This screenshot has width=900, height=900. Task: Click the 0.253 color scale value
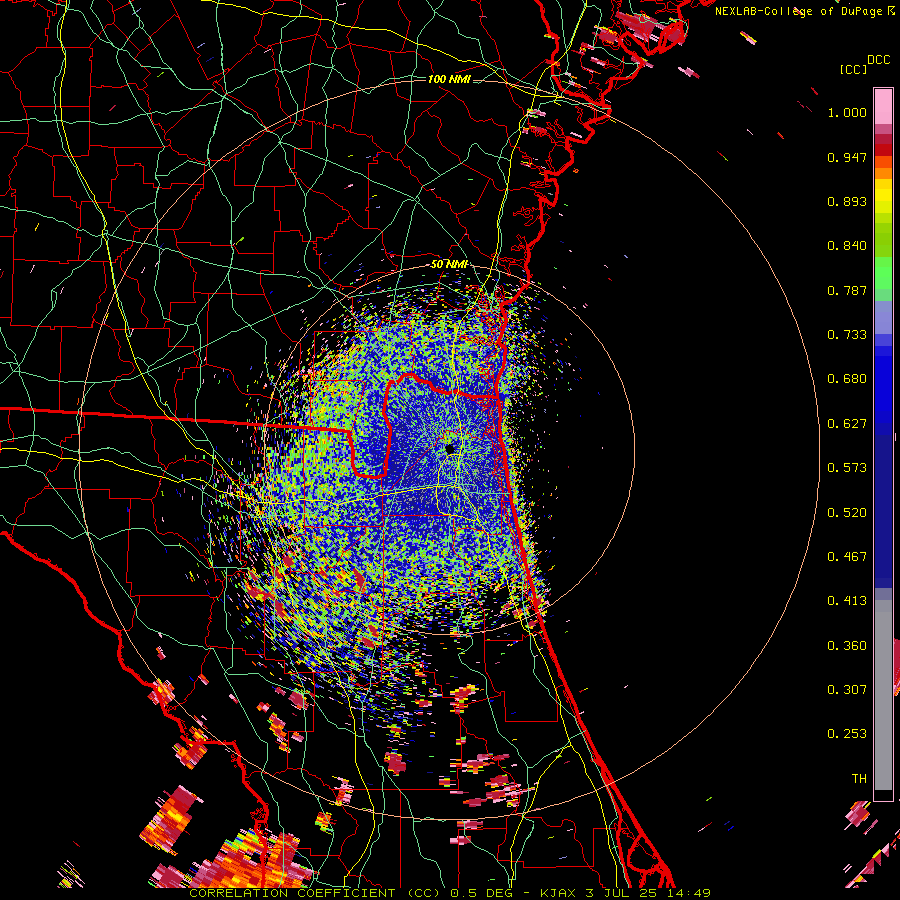847,734
